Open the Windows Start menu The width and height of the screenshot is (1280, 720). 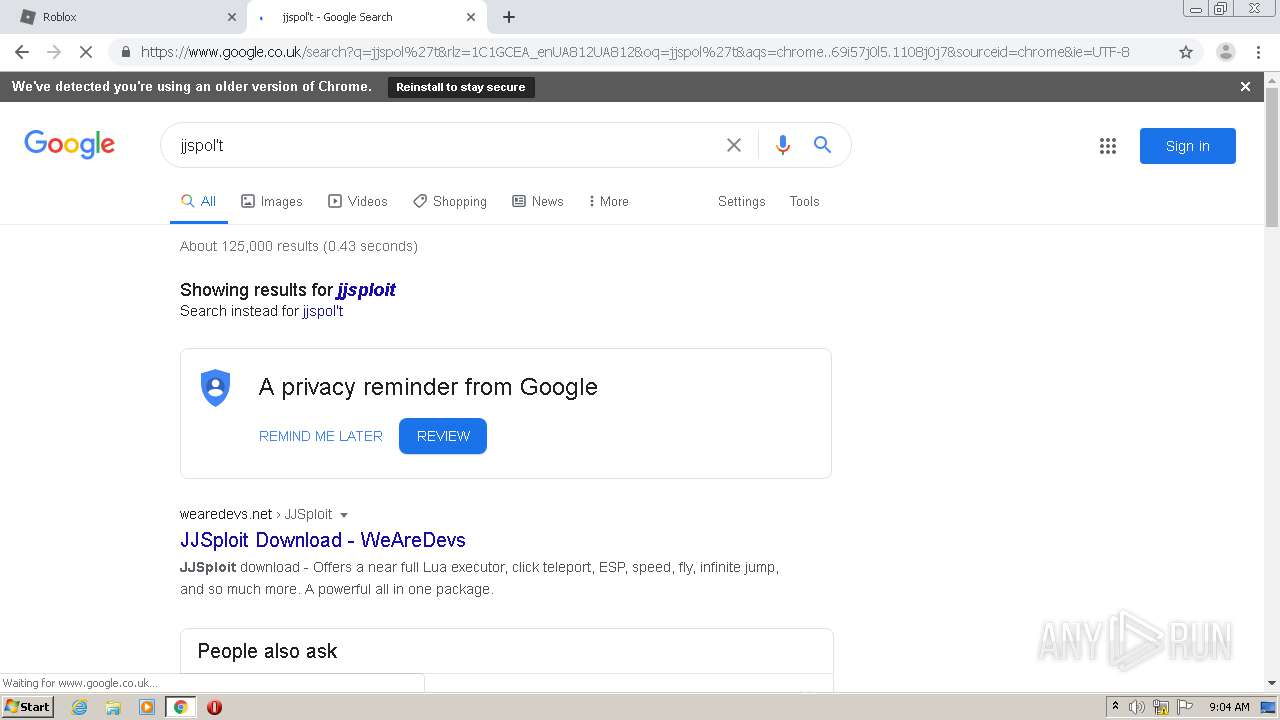tap(28, 707)
